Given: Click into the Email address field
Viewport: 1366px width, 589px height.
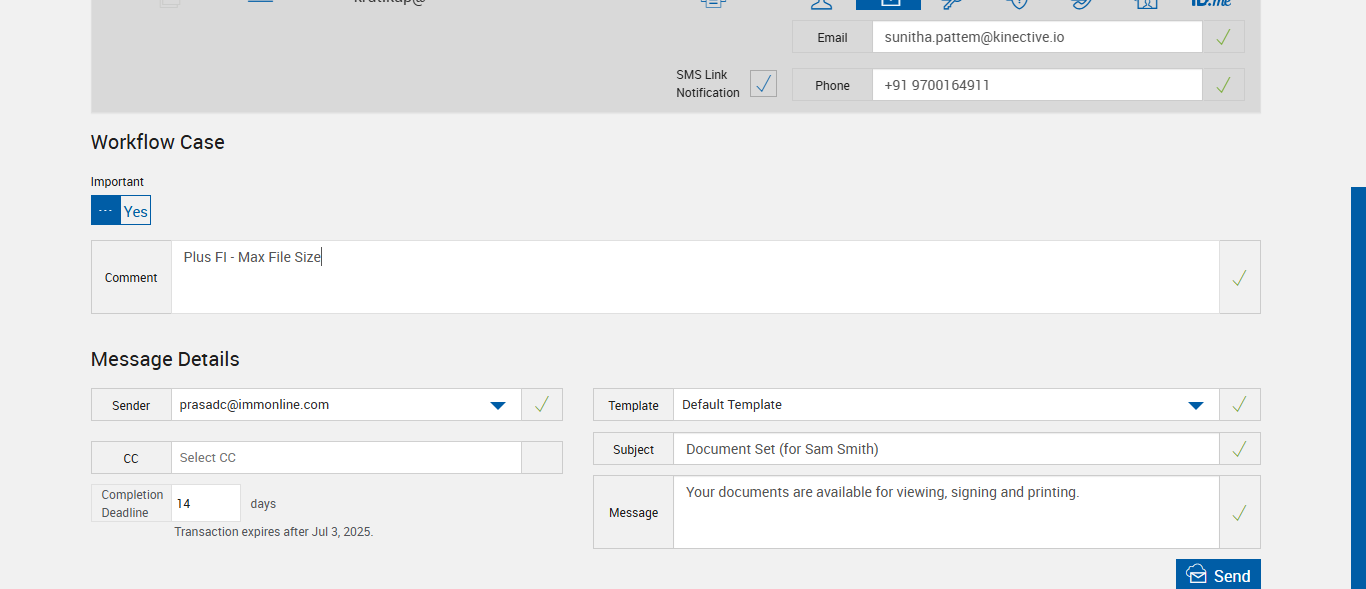Looking at the screenshot, I should tap(1036, 37).
